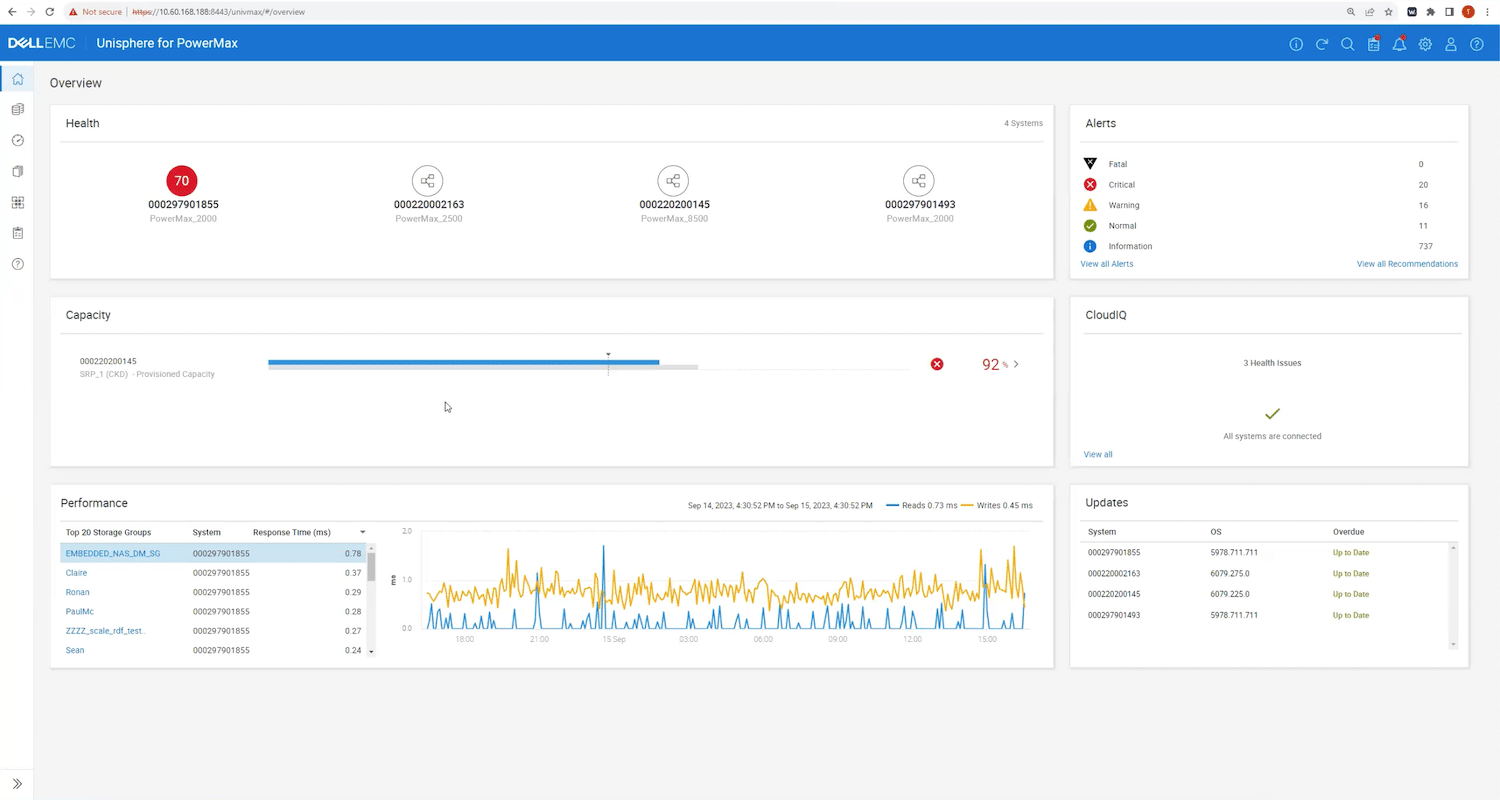Screen dimensions: 1500x800
Task: Click the Information alerts count 737
Action: [x=1425, y=246]
